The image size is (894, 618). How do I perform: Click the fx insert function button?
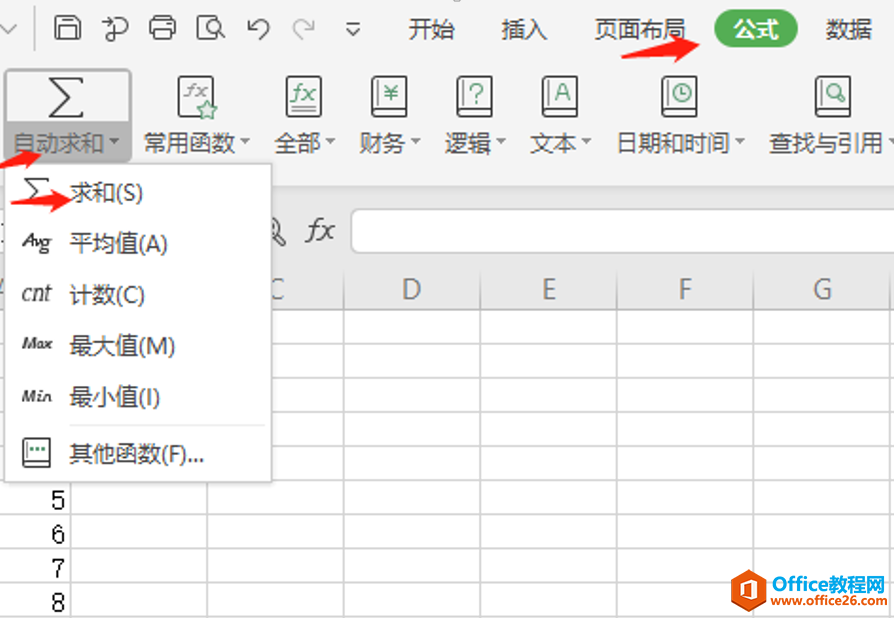[x=319, y=231]
